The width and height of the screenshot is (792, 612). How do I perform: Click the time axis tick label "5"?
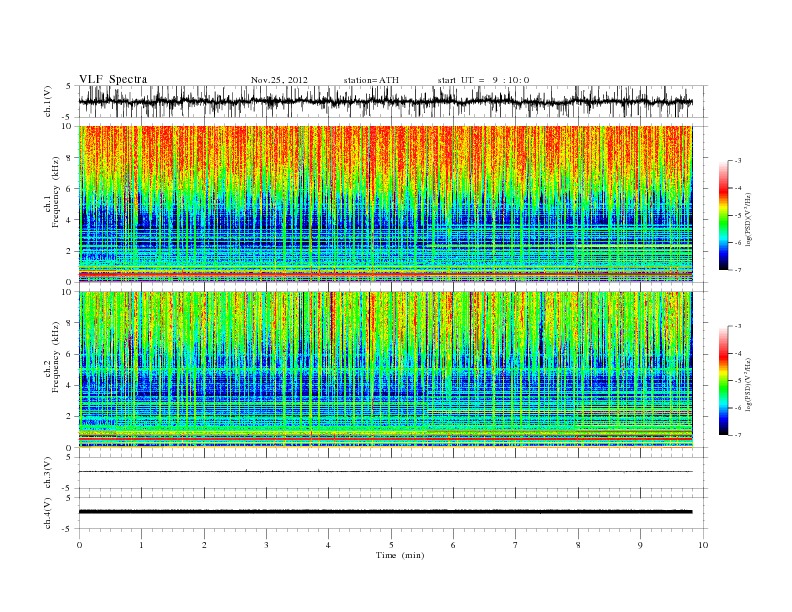391,545
